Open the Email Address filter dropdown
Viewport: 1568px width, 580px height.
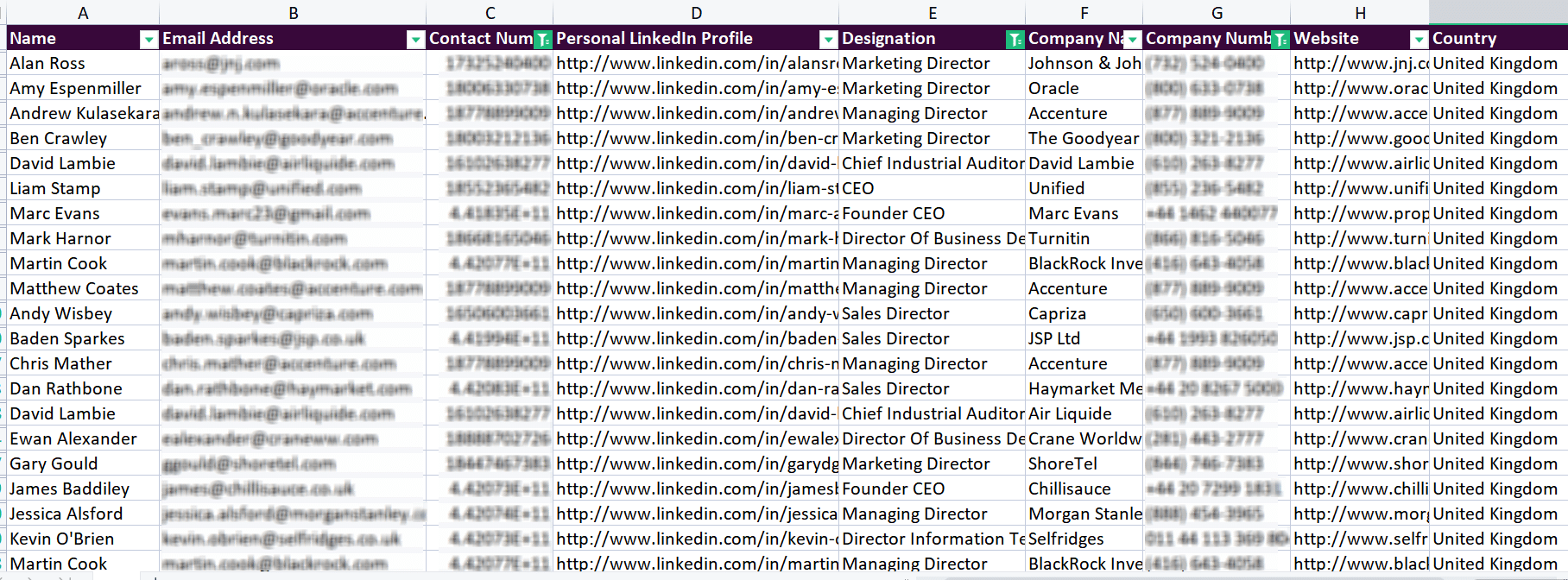[416, 40]
